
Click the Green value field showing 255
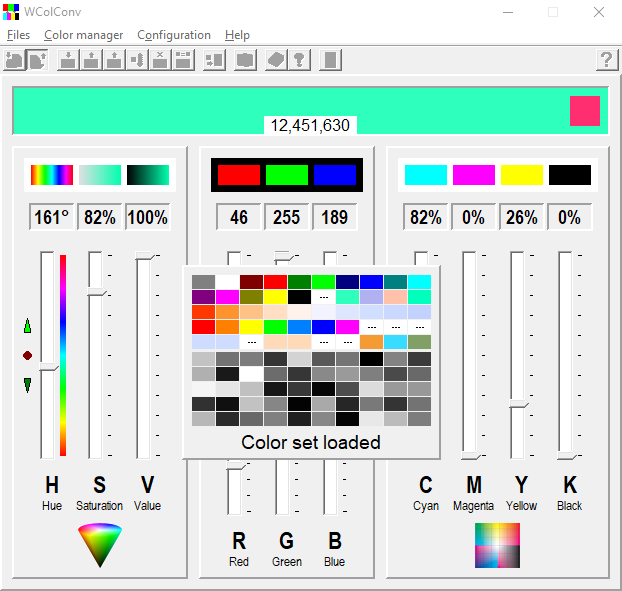click(286, 217)
